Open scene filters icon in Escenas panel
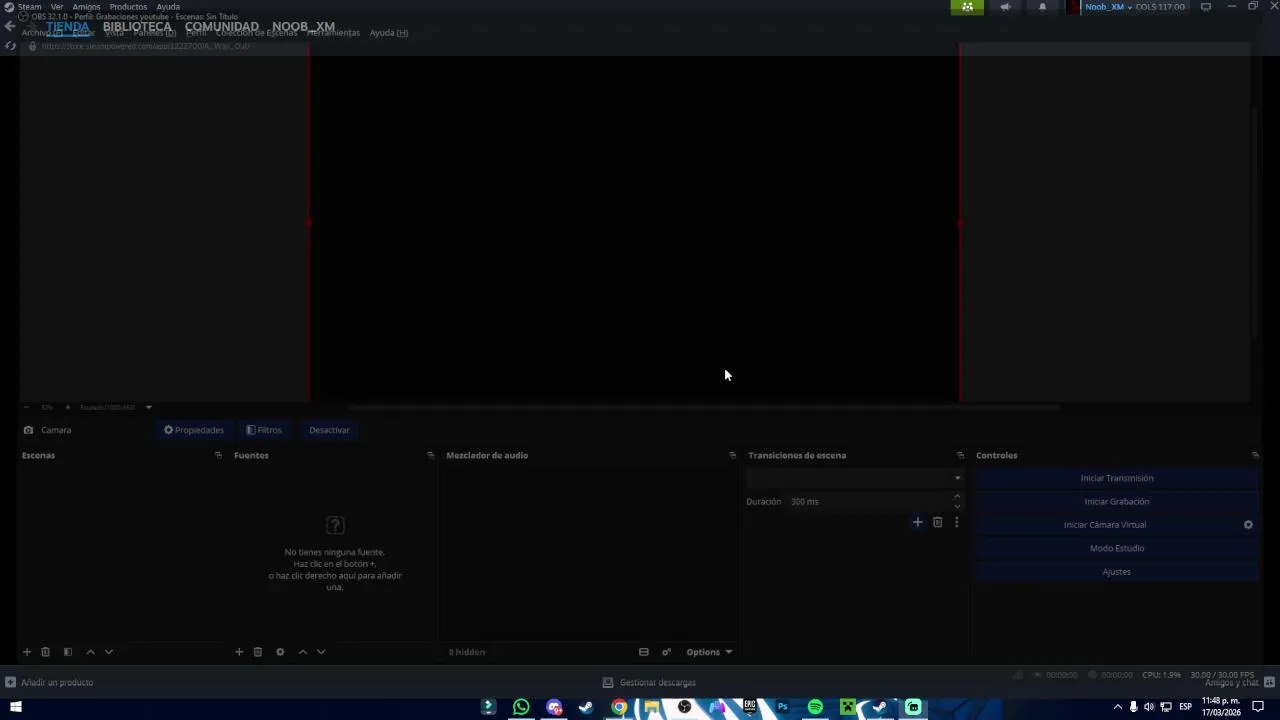Viewport: 1280px width, 720px height. click(x=68, y=652)
